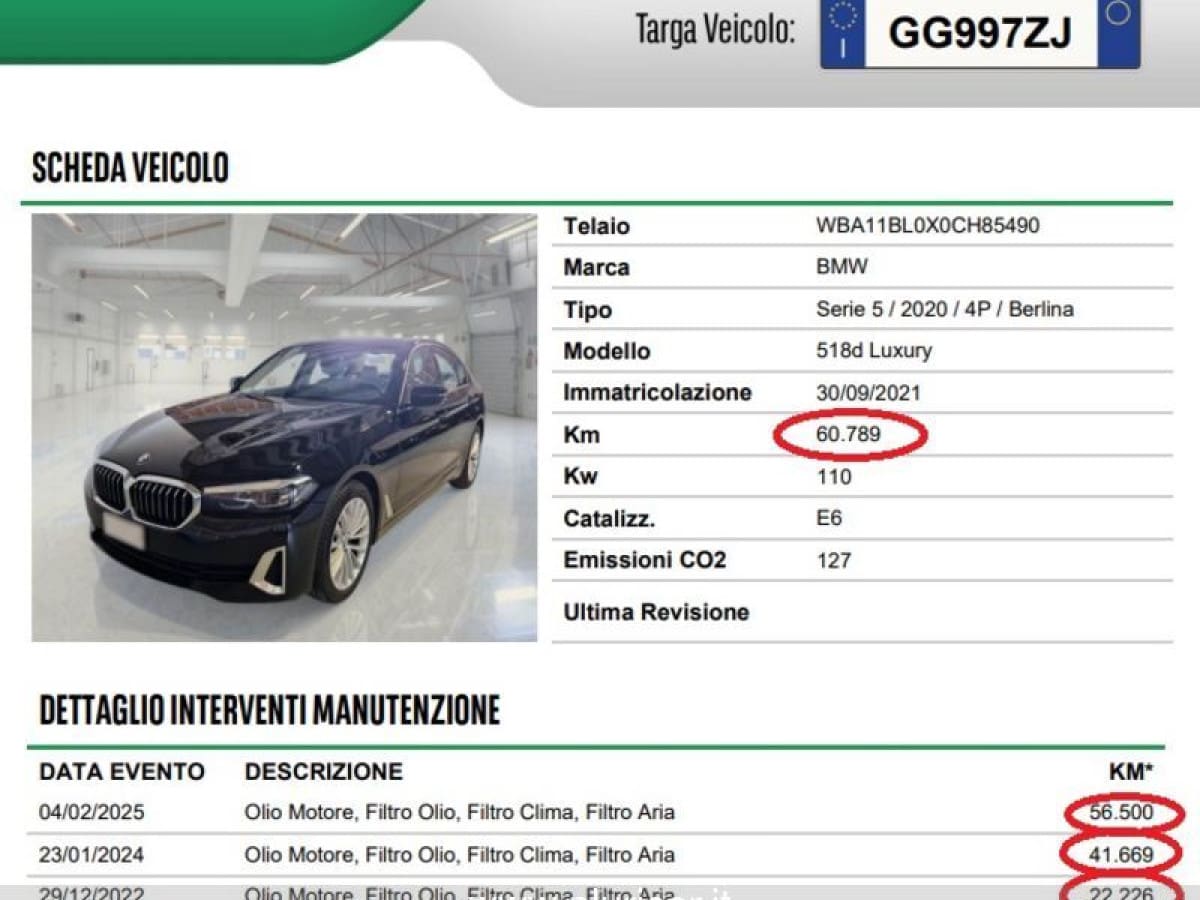Click the maintenance km value 56.500
1200x900 pixels.
coord(1121,813)
